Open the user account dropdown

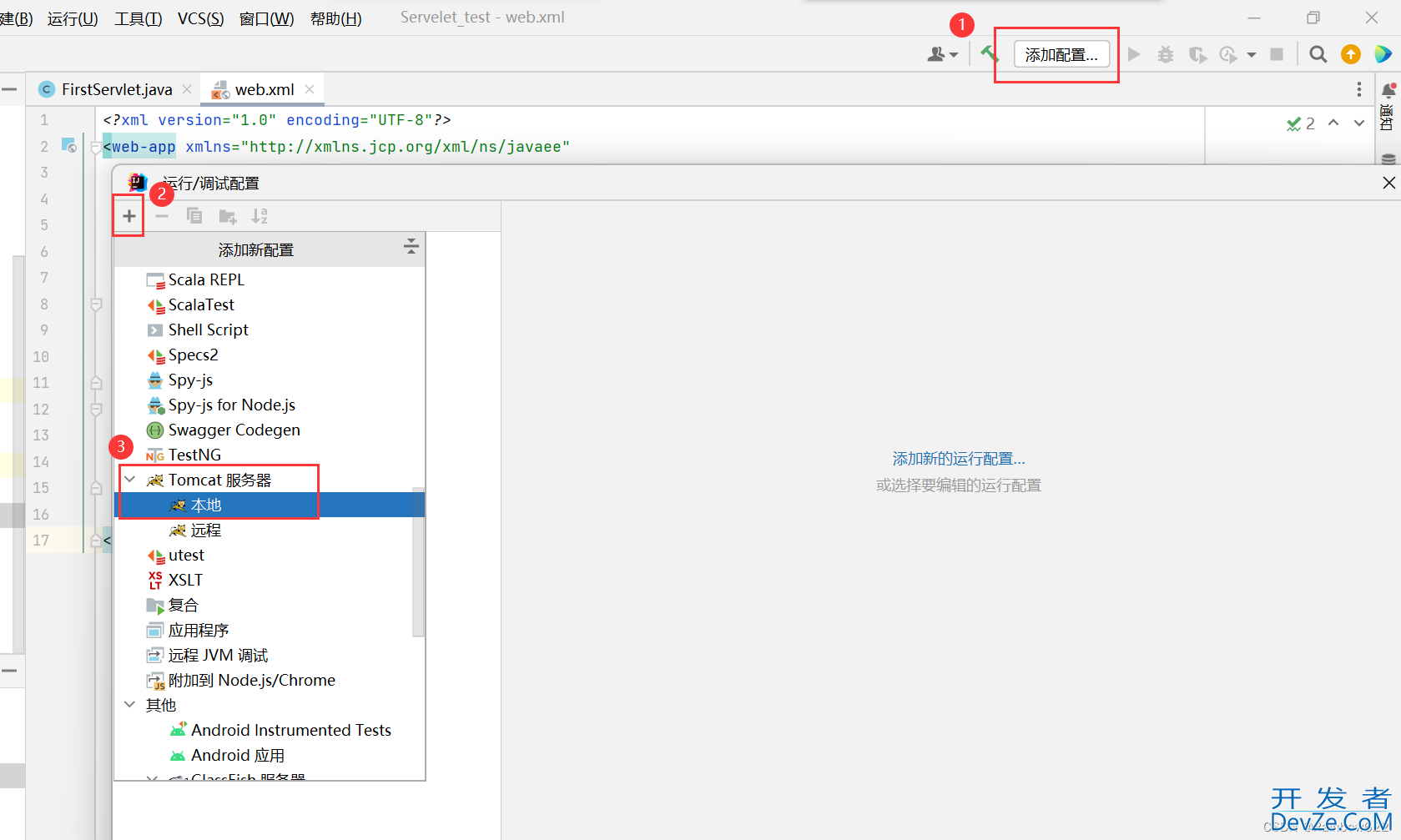point(943,54)
